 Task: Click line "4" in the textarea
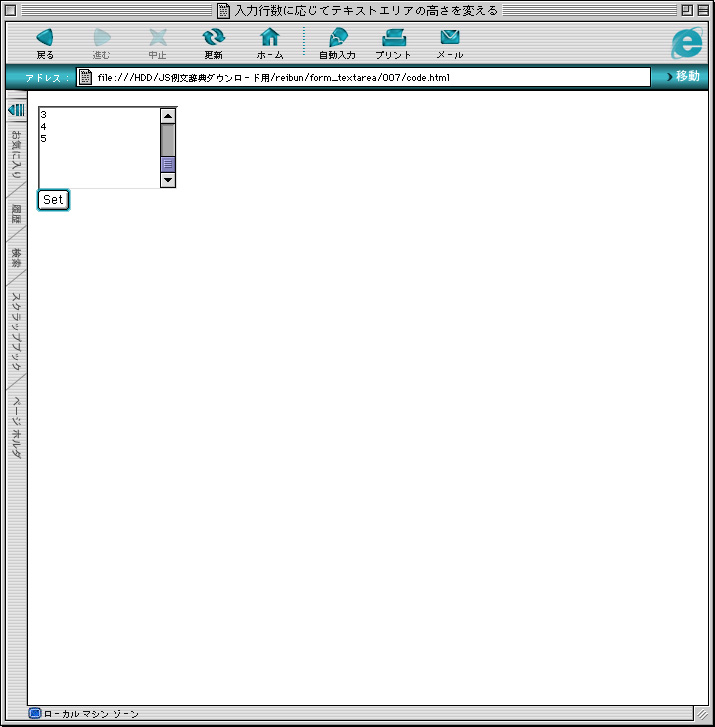coord(44,127)
